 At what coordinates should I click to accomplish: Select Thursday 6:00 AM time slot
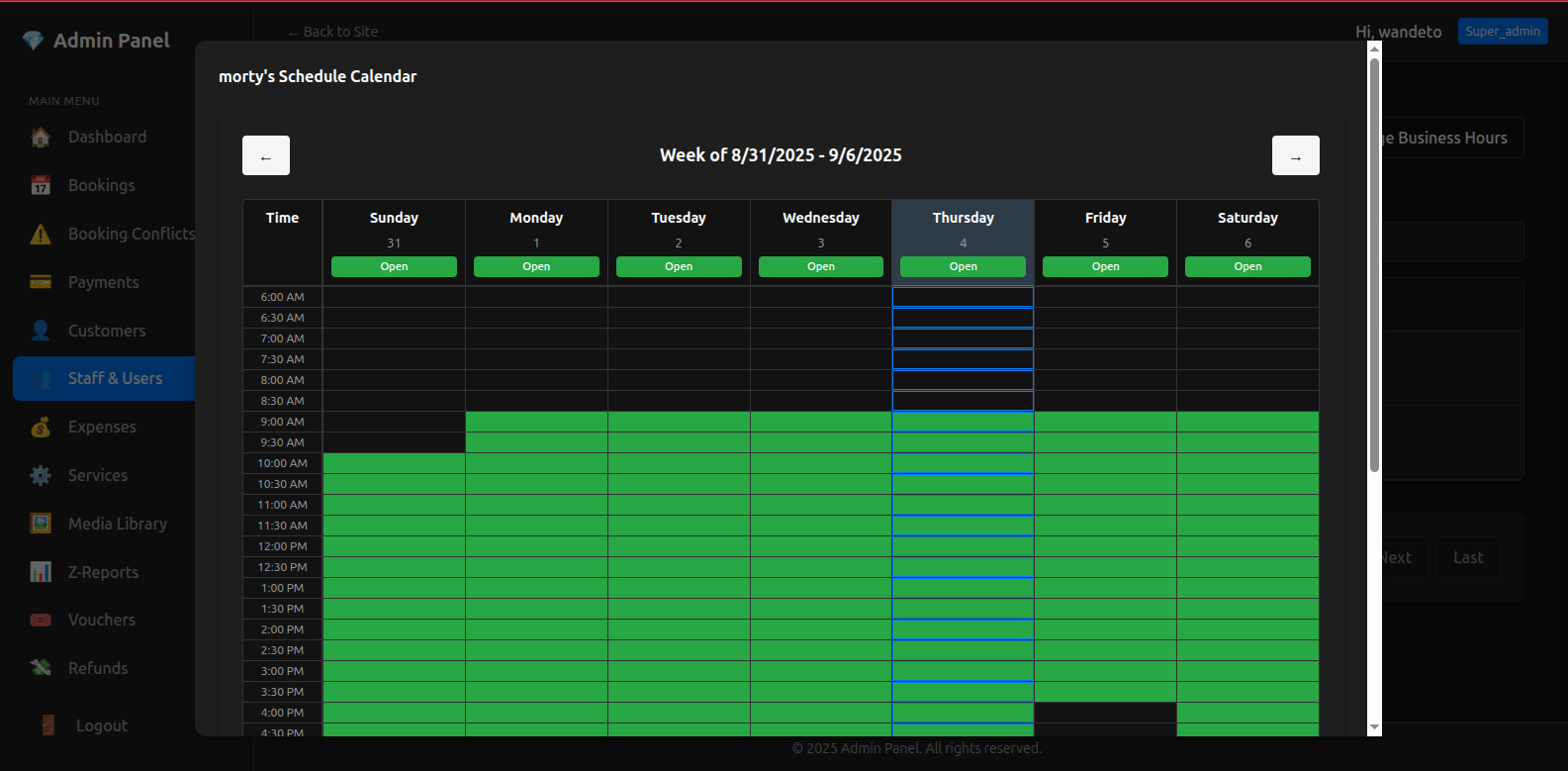click(963, 297)
